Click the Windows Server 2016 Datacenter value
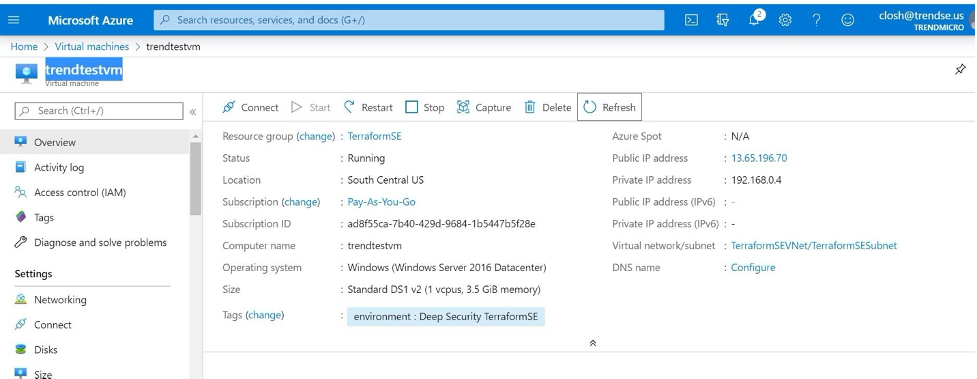 [x=447, y=267]
